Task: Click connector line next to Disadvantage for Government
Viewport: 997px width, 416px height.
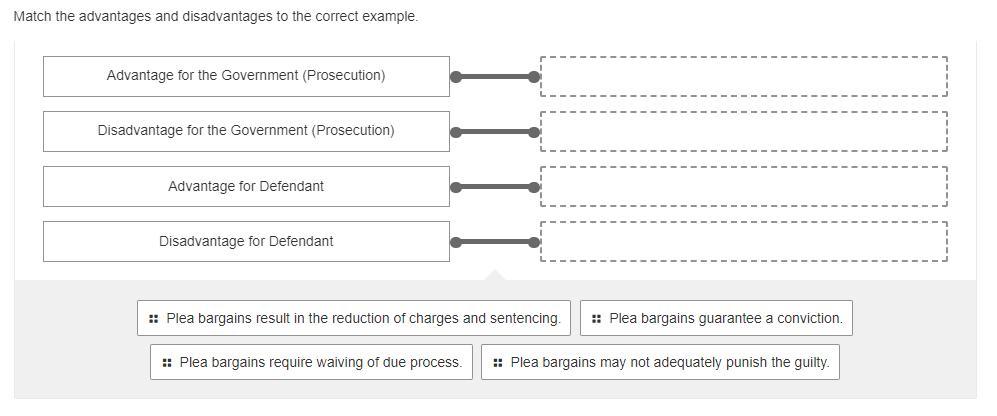Action: 495,132
